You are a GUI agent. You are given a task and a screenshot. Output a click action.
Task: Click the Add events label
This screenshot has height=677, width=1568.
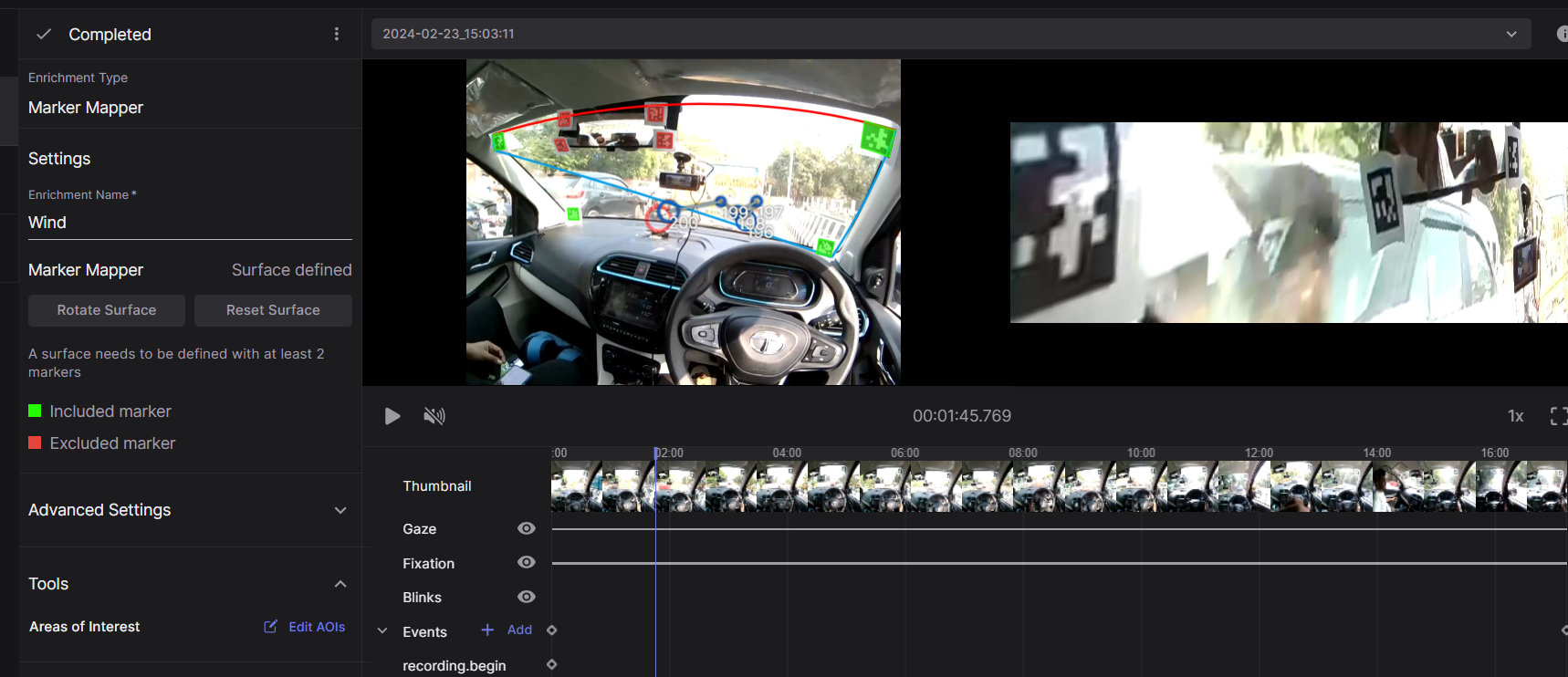click(519, 630)
